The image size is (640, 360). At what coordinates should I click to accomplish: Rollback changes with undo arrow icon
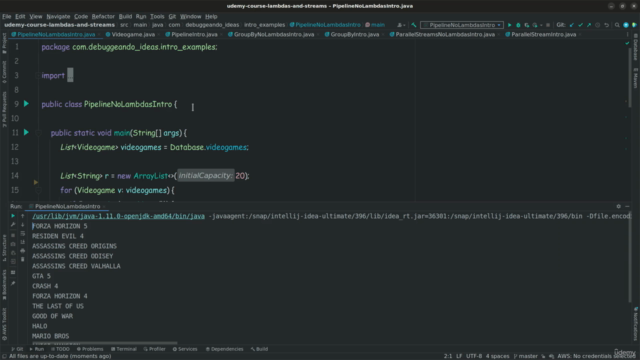[x=607, y=25]
